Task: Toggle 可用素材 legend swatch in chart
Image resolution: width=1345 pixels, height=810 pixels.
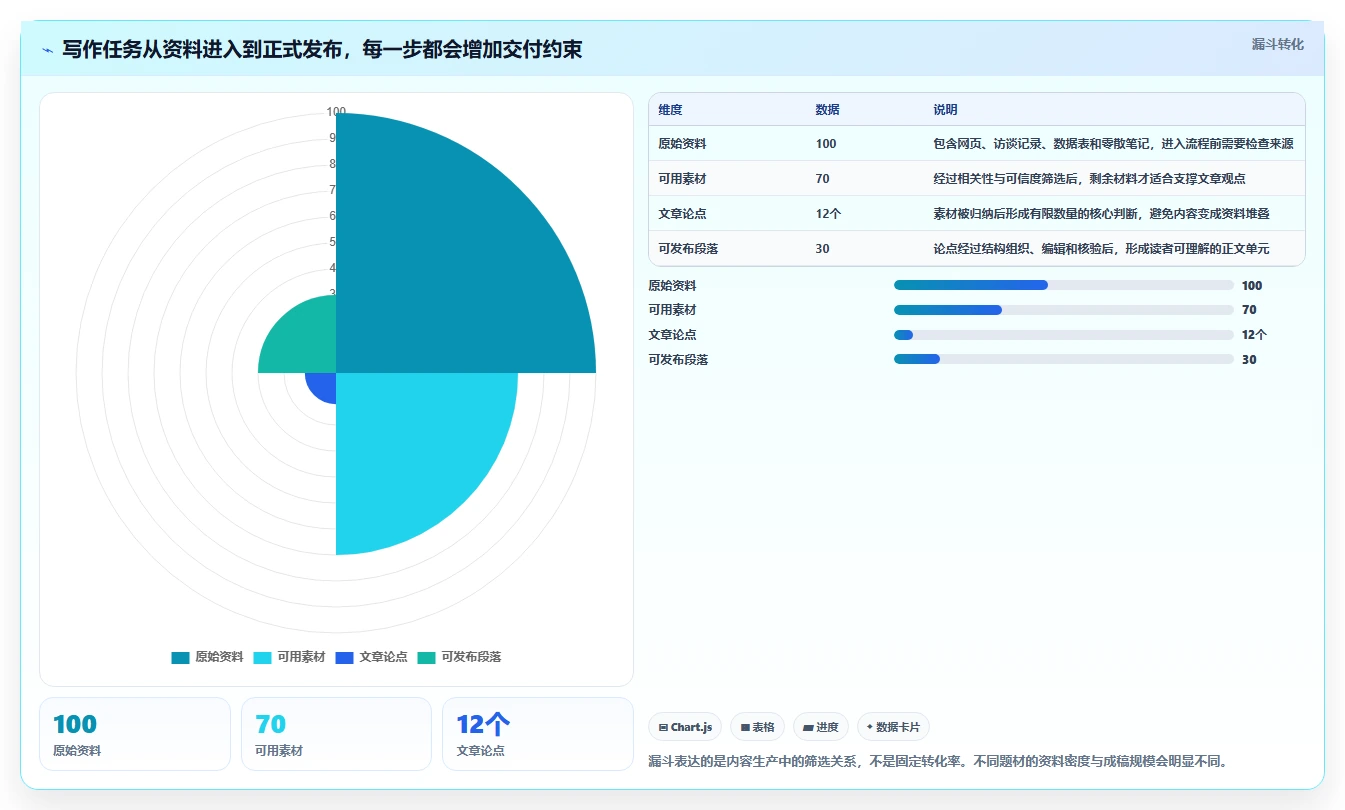Action: 262,658
